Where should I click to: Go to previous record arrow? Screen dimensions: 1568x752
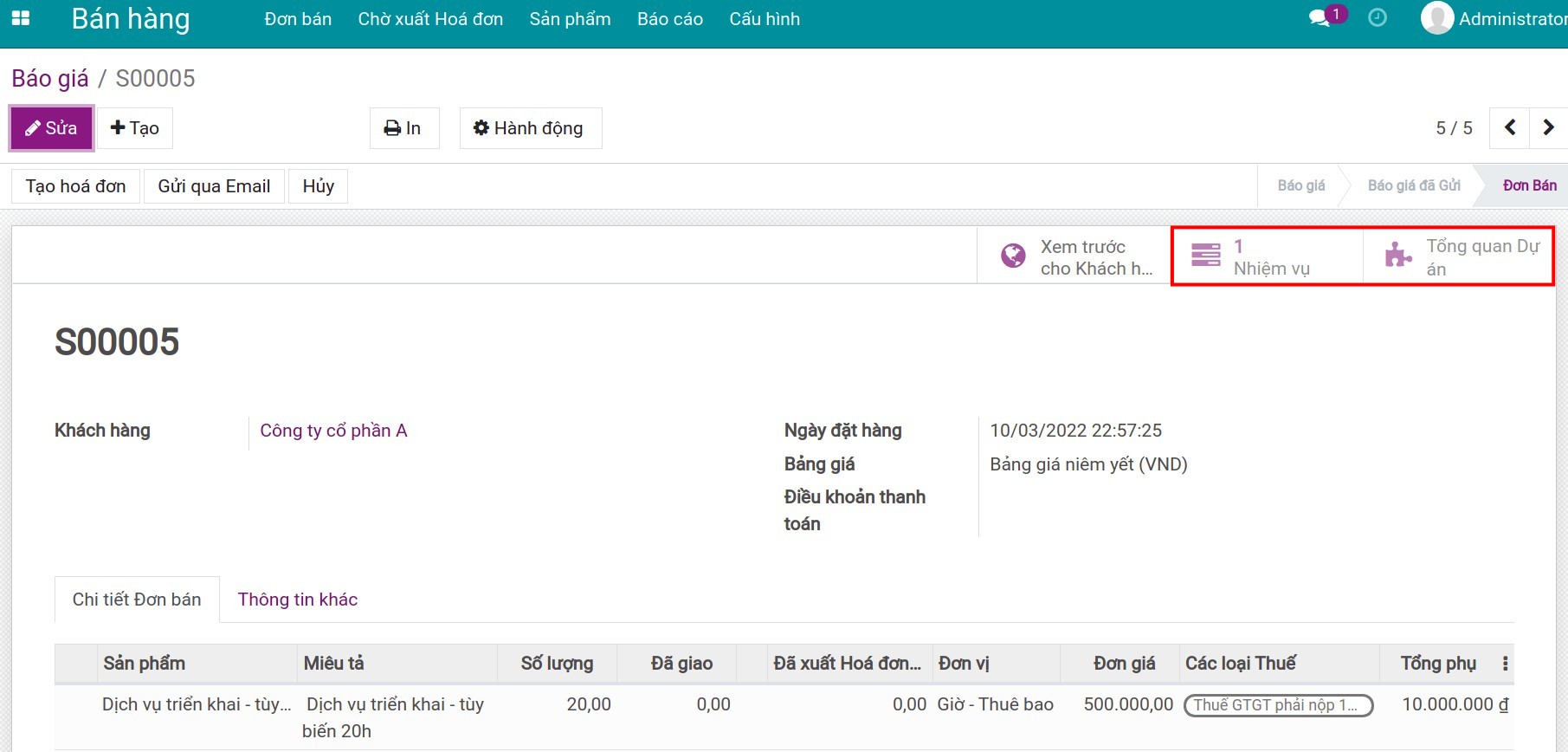(1509, 127)
